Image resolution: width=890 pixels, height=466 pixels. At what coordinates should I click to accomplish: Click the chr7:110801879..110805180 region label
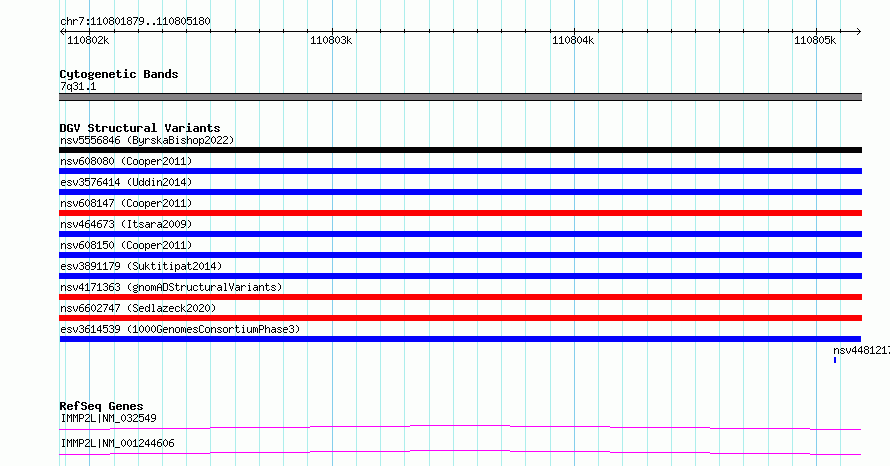point(135,22)
